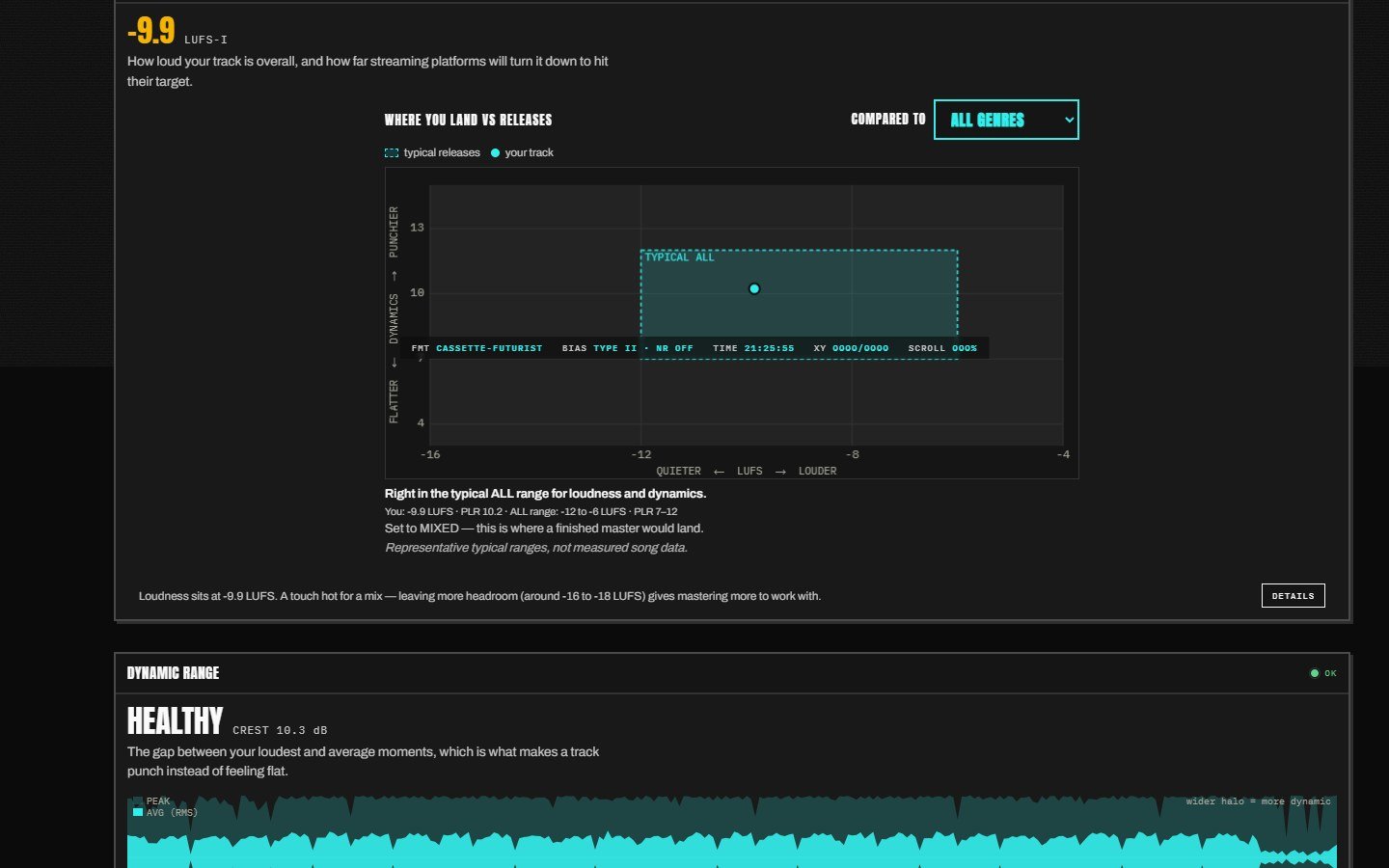Image resolution: width=1389 pixels, height=868 pixels.
Task: Click the COMPARED TO label
Action: coord(887,119)
